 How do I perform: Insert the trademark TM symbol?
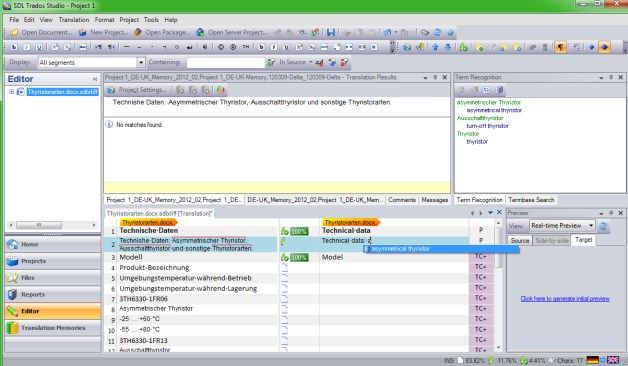pos(246,47)
